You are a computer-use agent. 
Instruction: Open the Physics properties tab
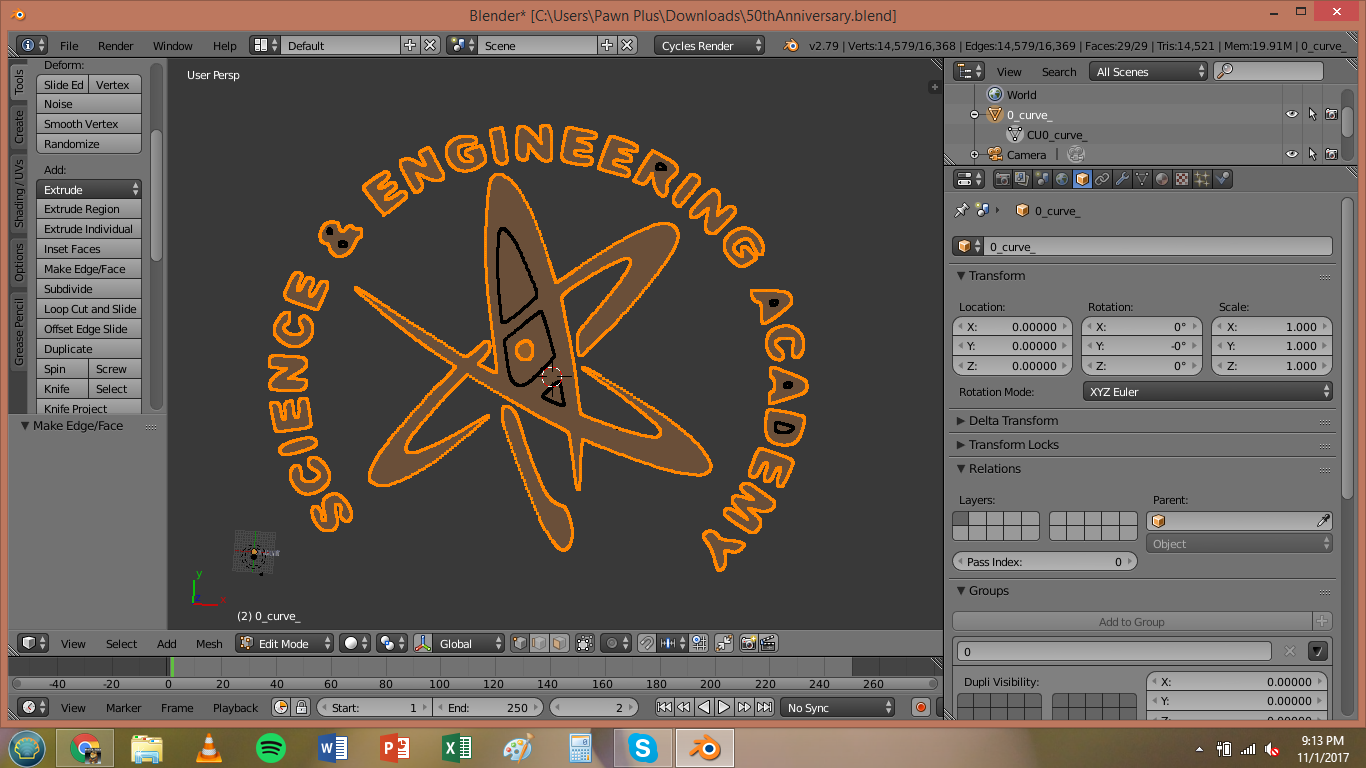1222,179
